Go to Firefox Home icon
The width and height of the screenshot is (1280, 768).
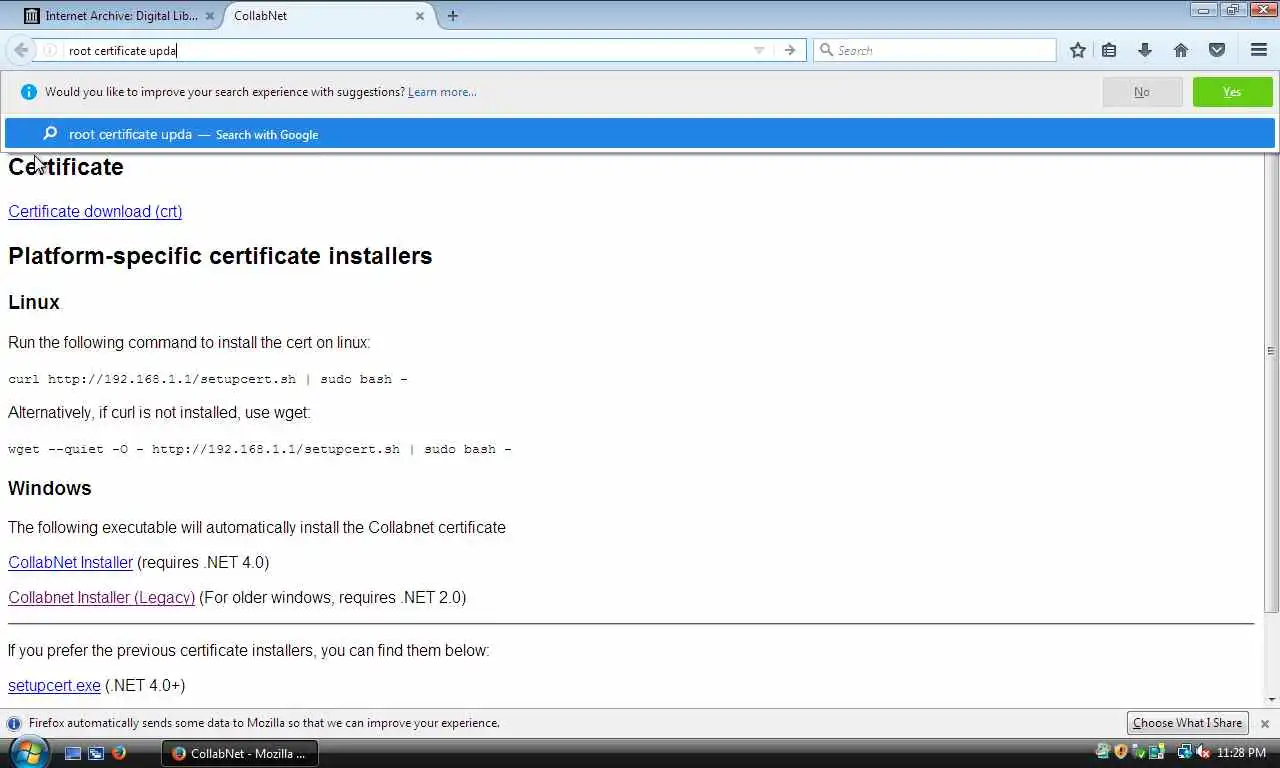click(1181, 50)
